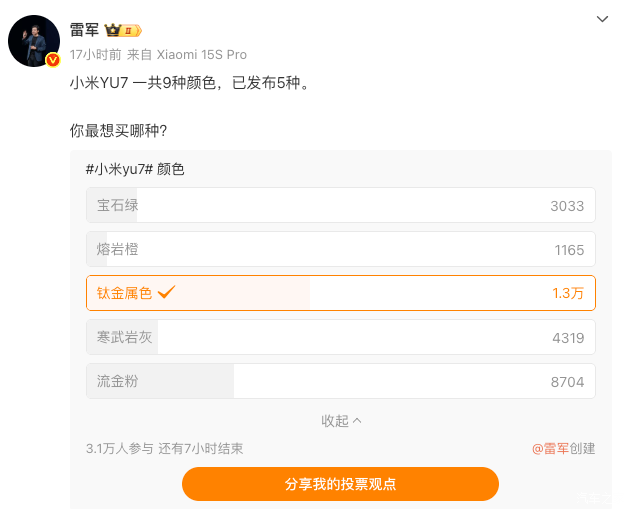Vote for the 宝石绿 option
Screen dimensions: 629x509
[x=341, y=205]
